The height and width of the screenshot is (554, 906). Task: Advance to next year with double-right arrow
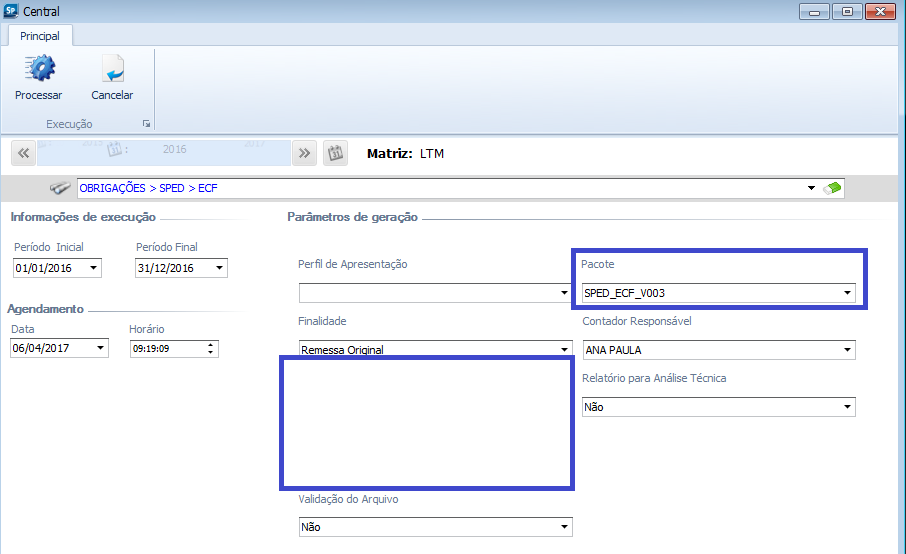(305, 153)
